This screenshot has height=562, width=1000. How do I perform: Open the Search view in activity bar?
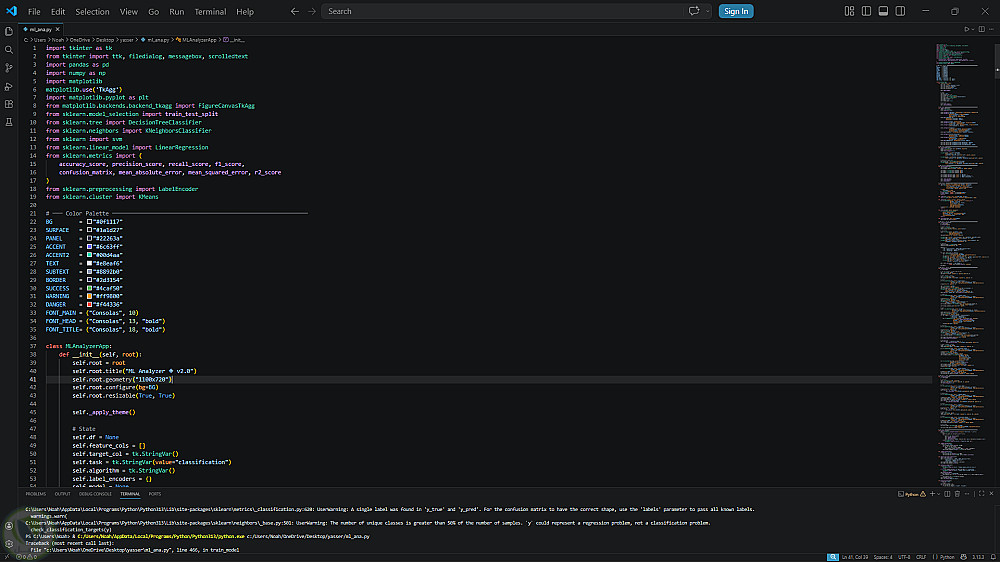[9, 49]
